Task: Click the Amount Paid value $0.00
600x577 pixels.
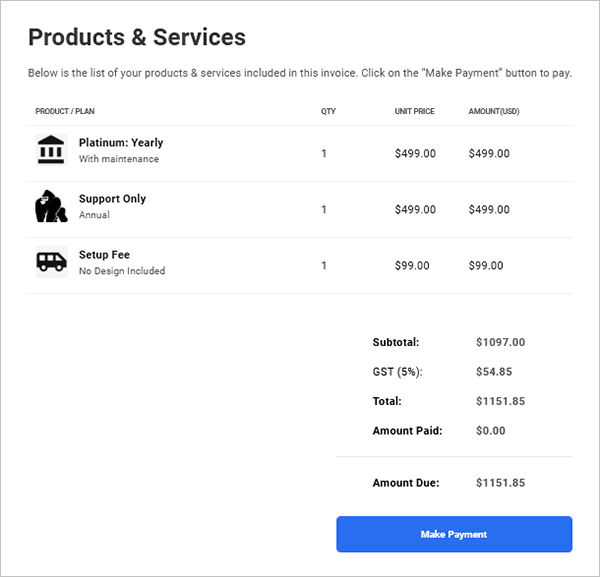Action: pyautogui.click(x=491, y=431)
